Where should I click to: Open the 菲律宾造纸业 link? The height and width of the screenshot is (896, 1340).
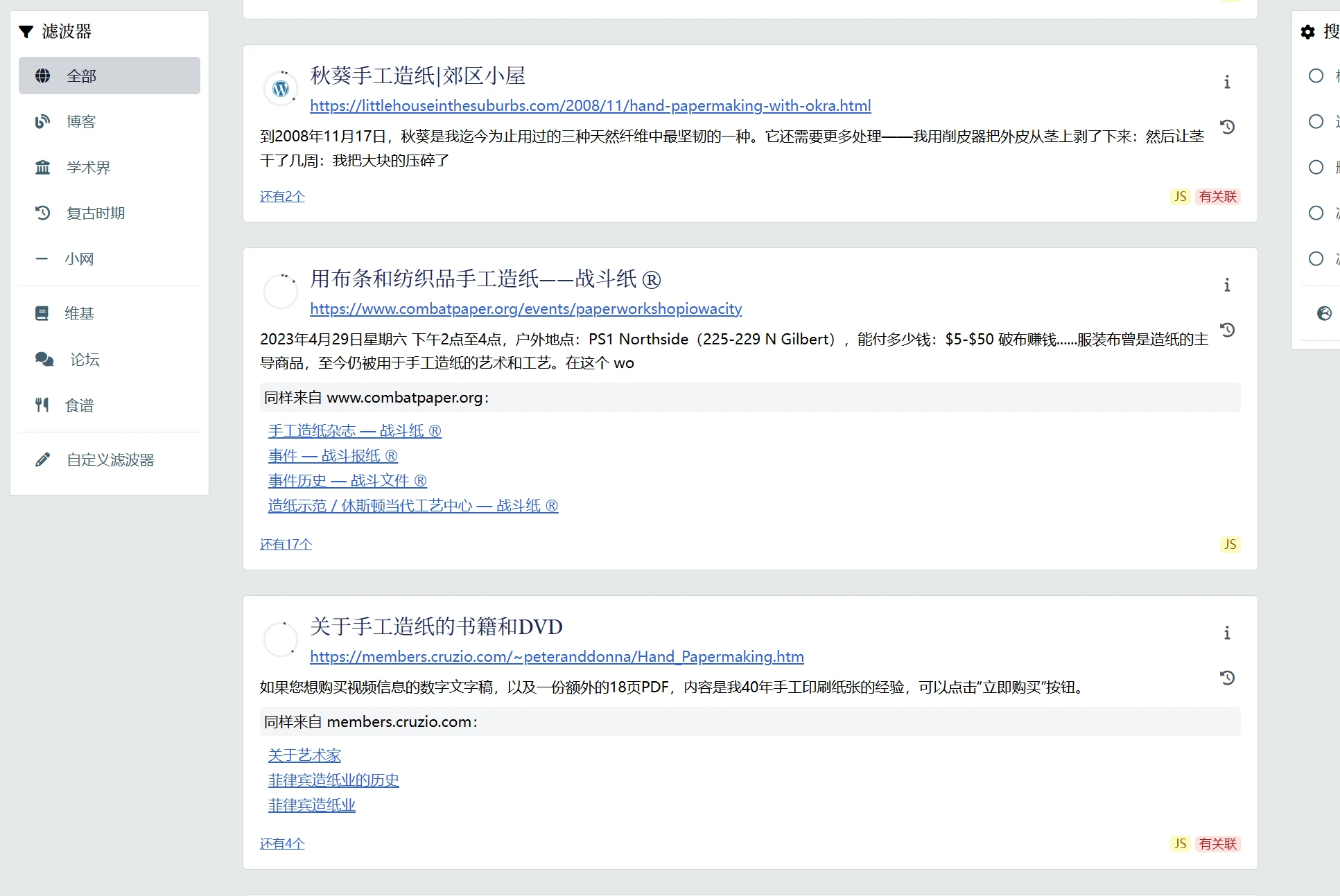coord(312,805)
